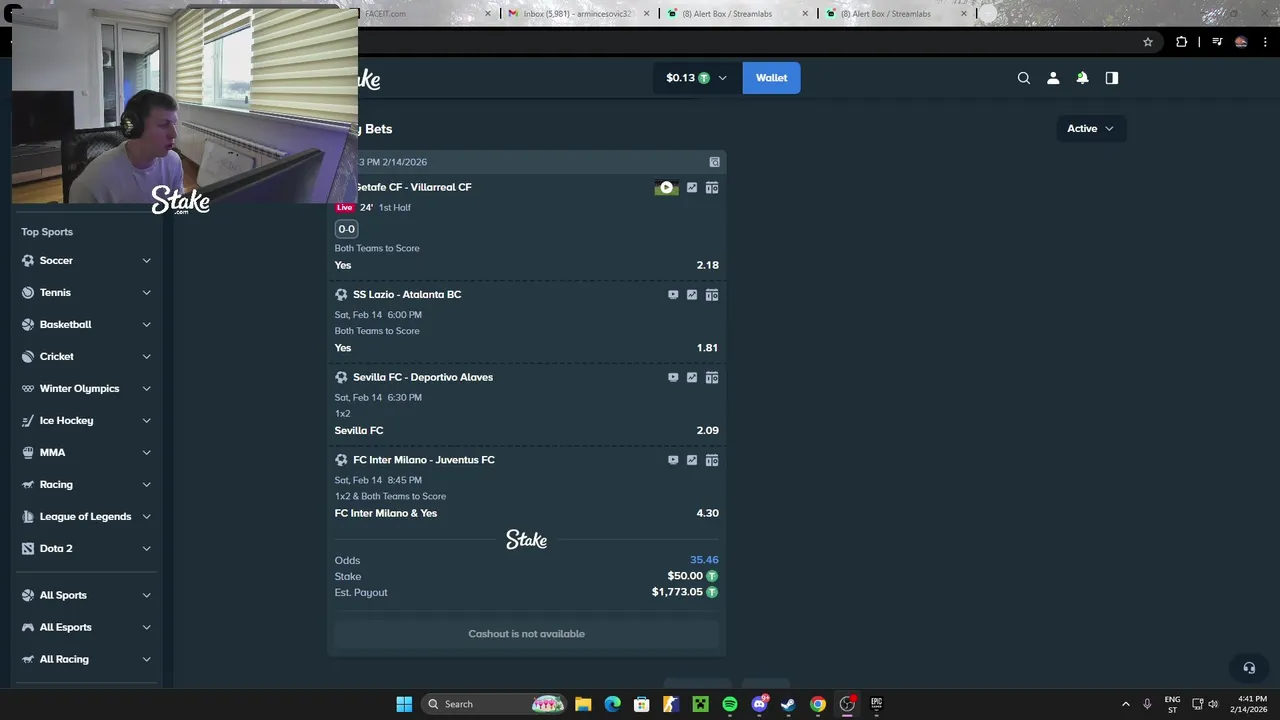Open the notifications bell

point(1082,78)
